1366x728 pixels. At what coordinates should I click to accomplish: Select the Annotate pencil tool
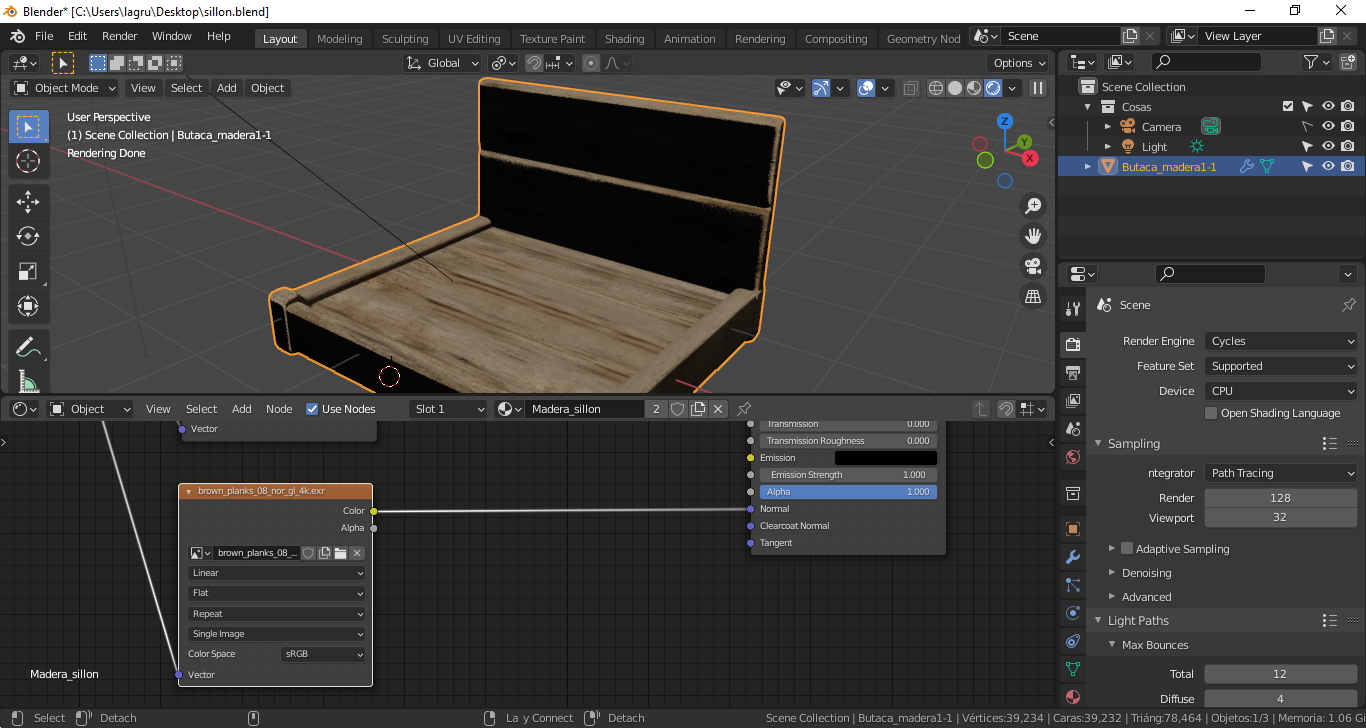(28, 348)
